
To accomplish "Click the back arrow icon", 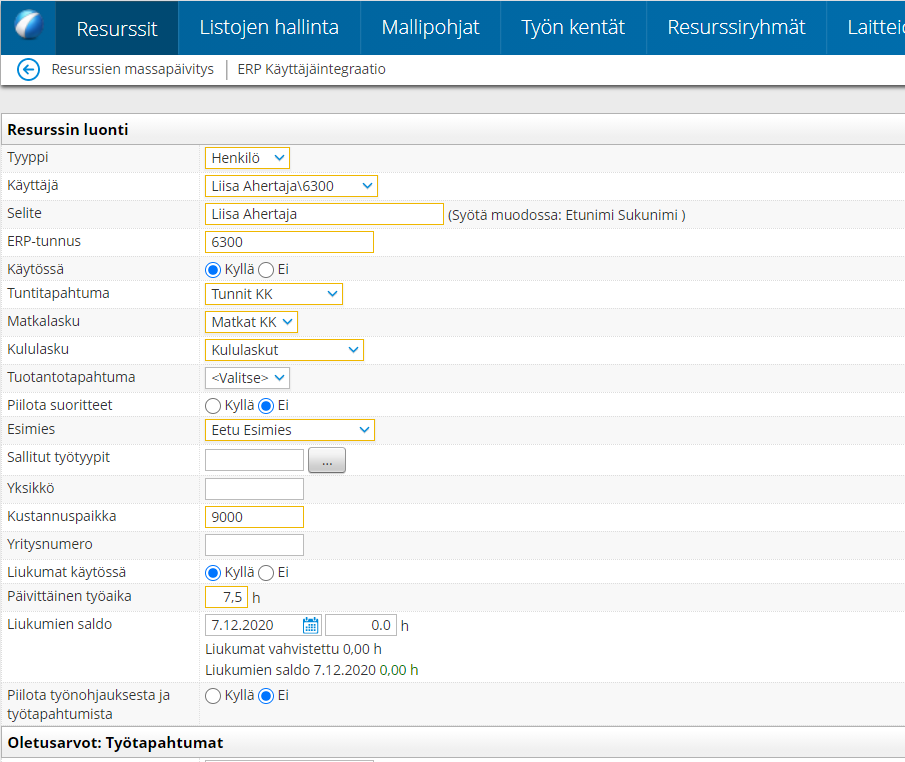I will pos(28,70).
